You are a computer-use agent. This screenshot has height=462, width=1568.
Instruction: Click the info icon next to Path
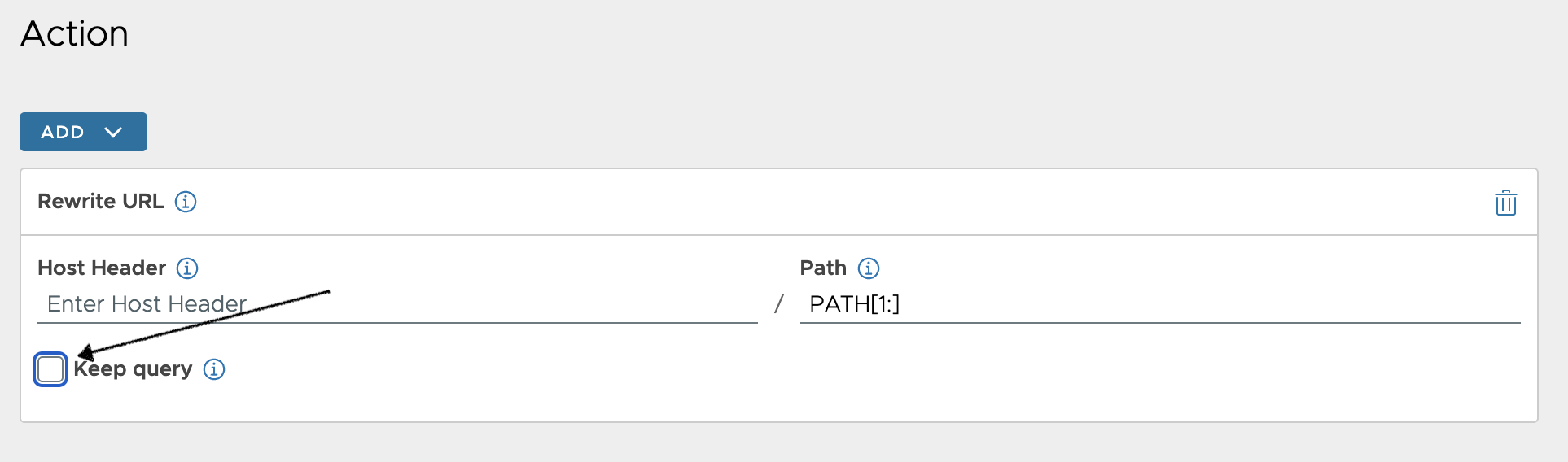869,268
